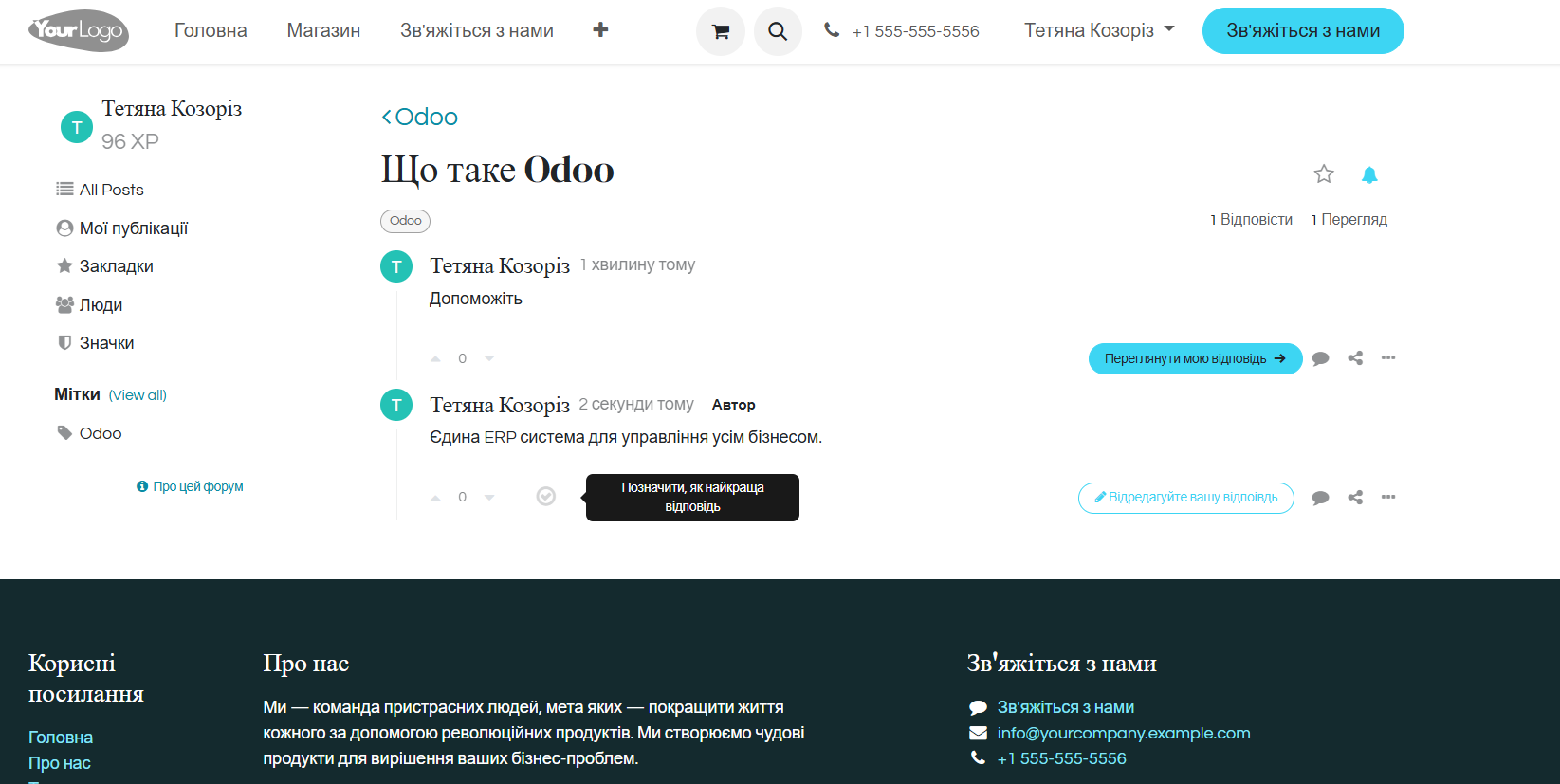
Task: Share the question using share icon
Action: tap(1355, 358)
